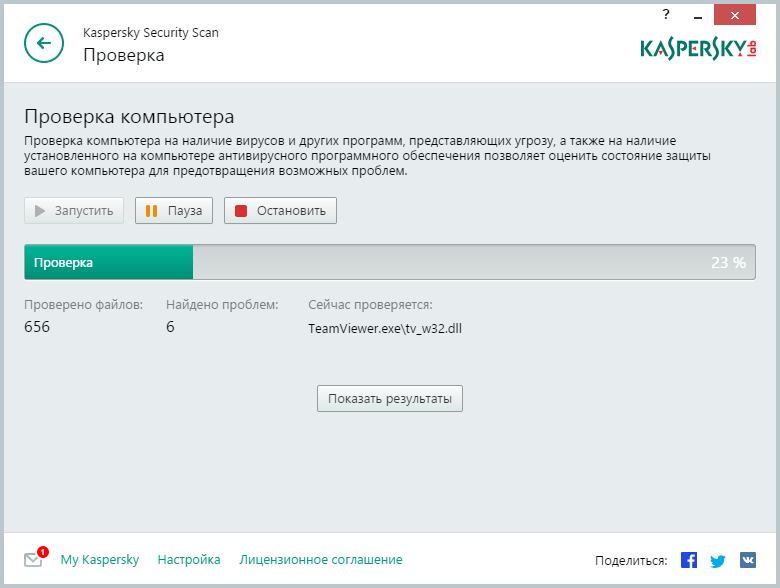Click the Kaspersky Security Scan title text
The height and width of the screenshot is (588, 780).
click(x=151, y=33)
